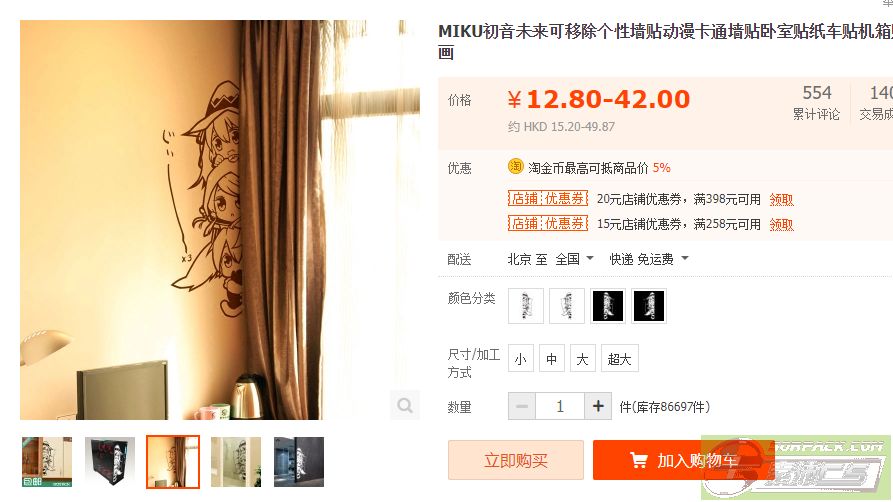This screenshot has width=893, height=502.
Task: Click 领取 for the 15元 coupon
Action: 781,225
